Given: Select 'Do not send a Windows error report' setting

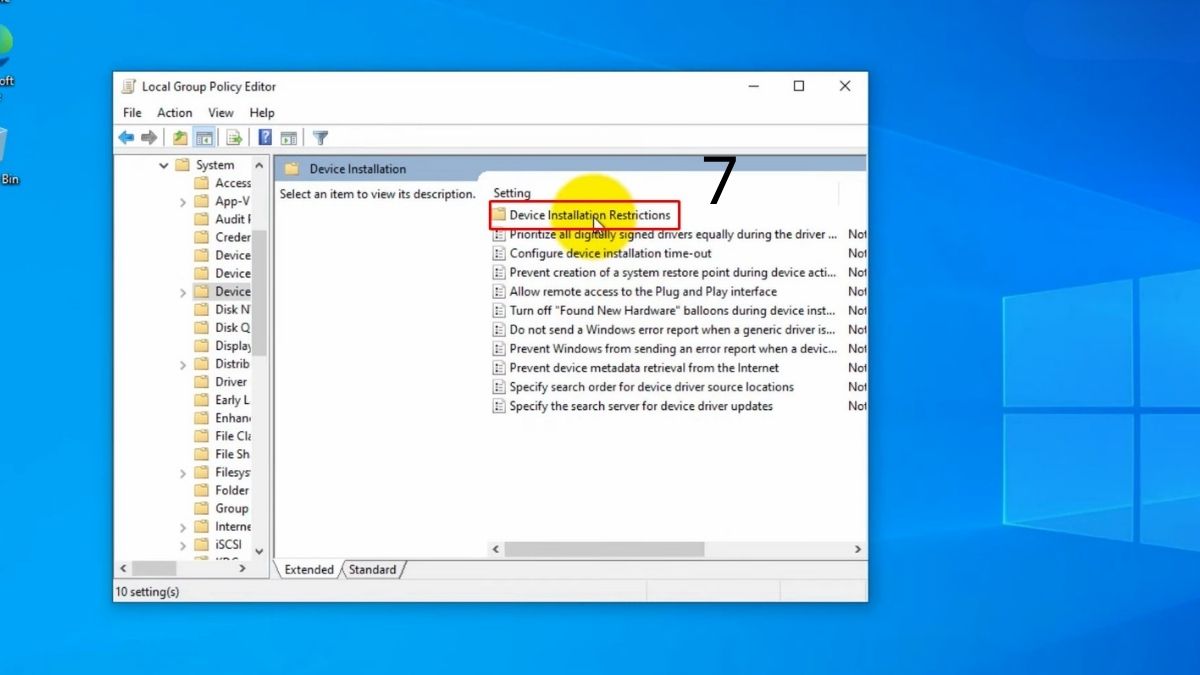Looking at the screenshot, I should [x=673, y=330].
